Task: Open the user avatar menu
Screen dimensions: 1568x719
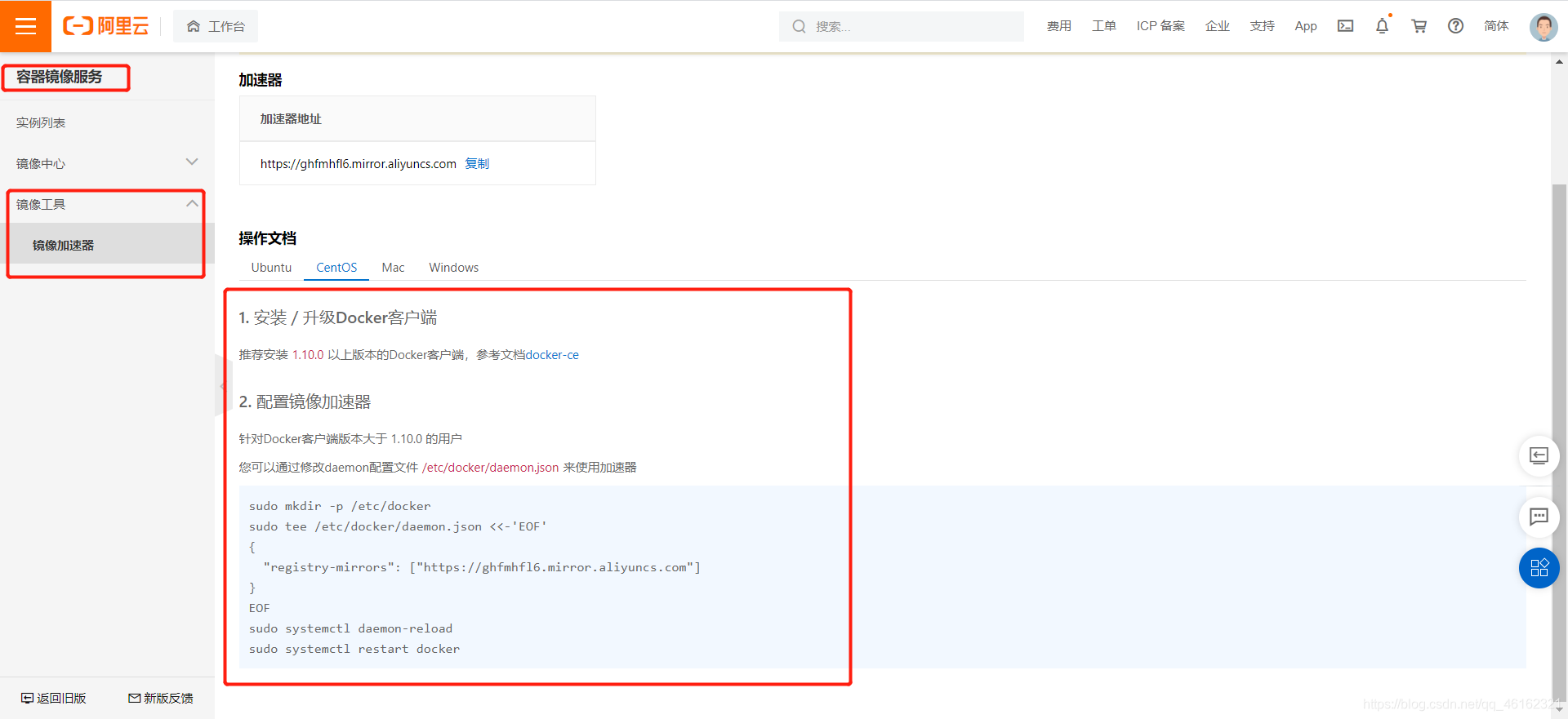Action: click(1543, 27)
